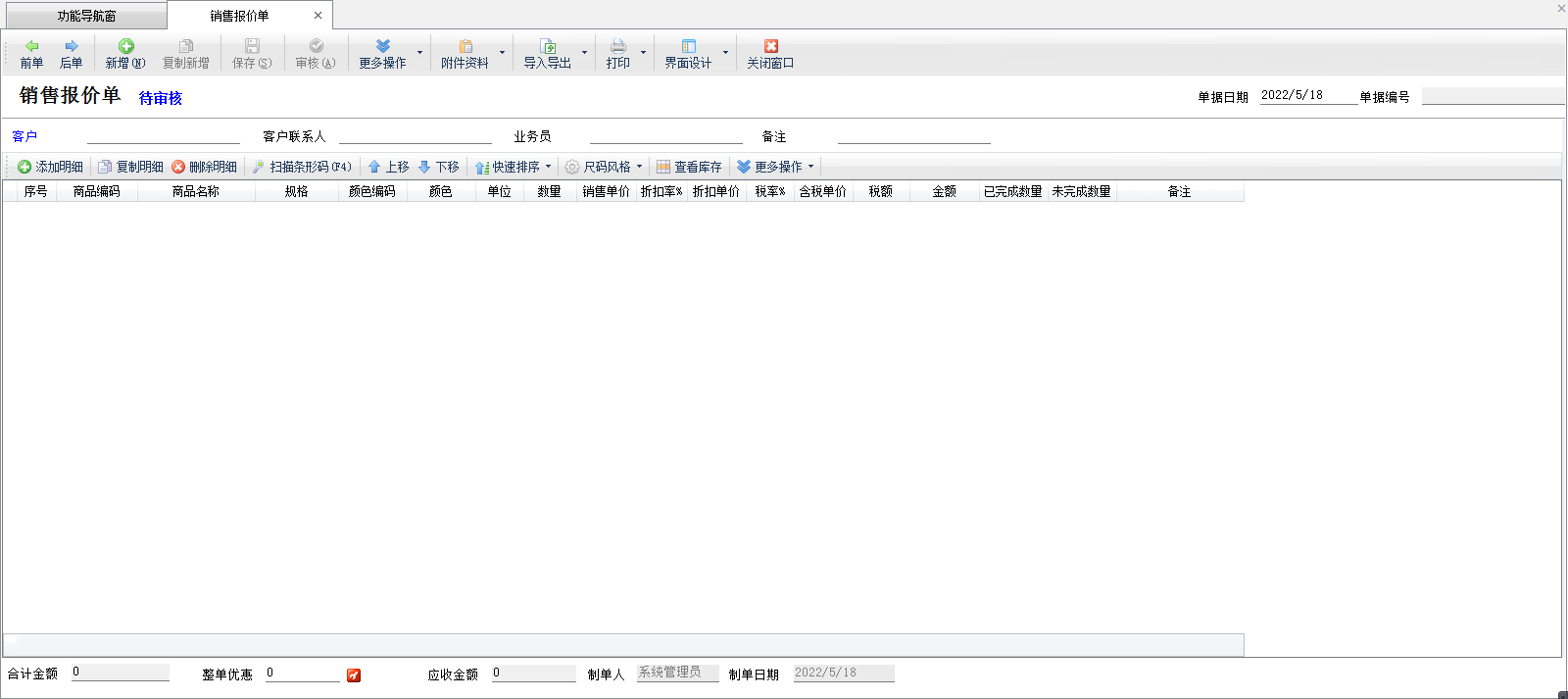Click the 后单 next document arrow icon

coord(71,46)
